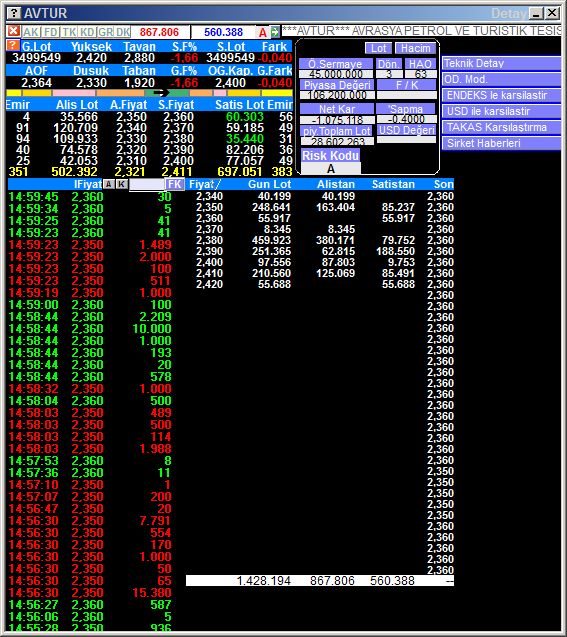Switch to the Hacim tab

click(416, 48)
